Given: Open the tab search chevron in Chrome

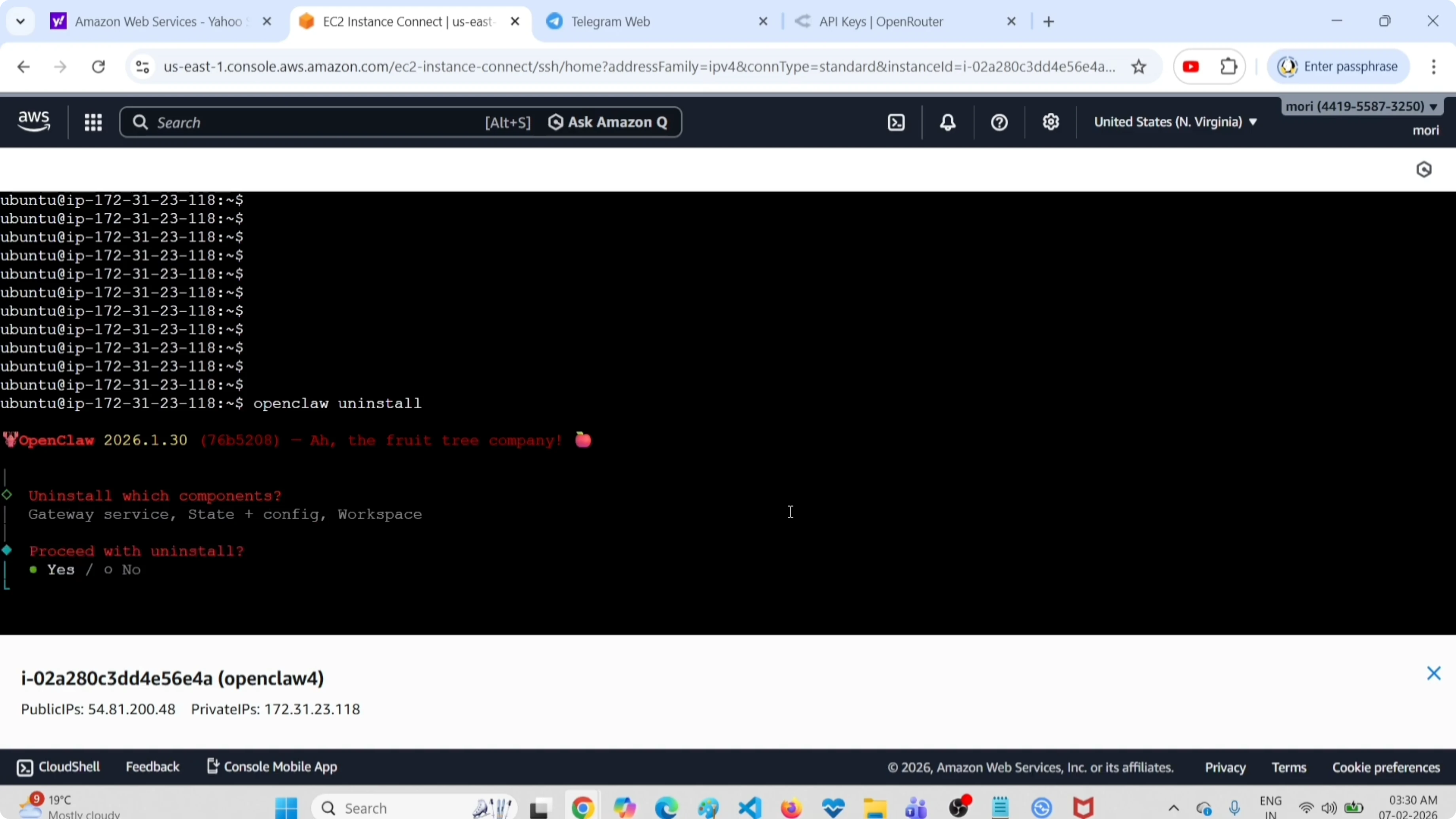Looking at the screenshot, I should 20,21.
